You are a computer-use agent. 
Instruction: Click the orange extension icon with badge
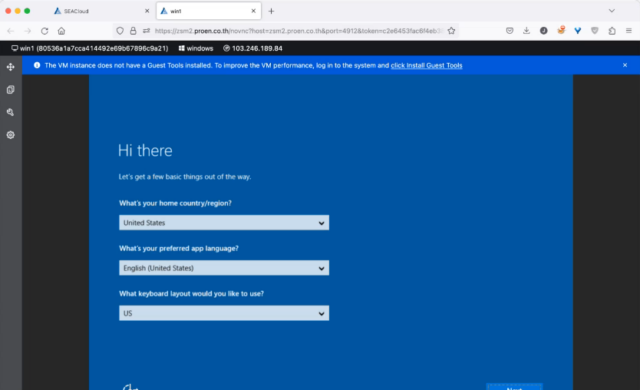pos(561,30)
